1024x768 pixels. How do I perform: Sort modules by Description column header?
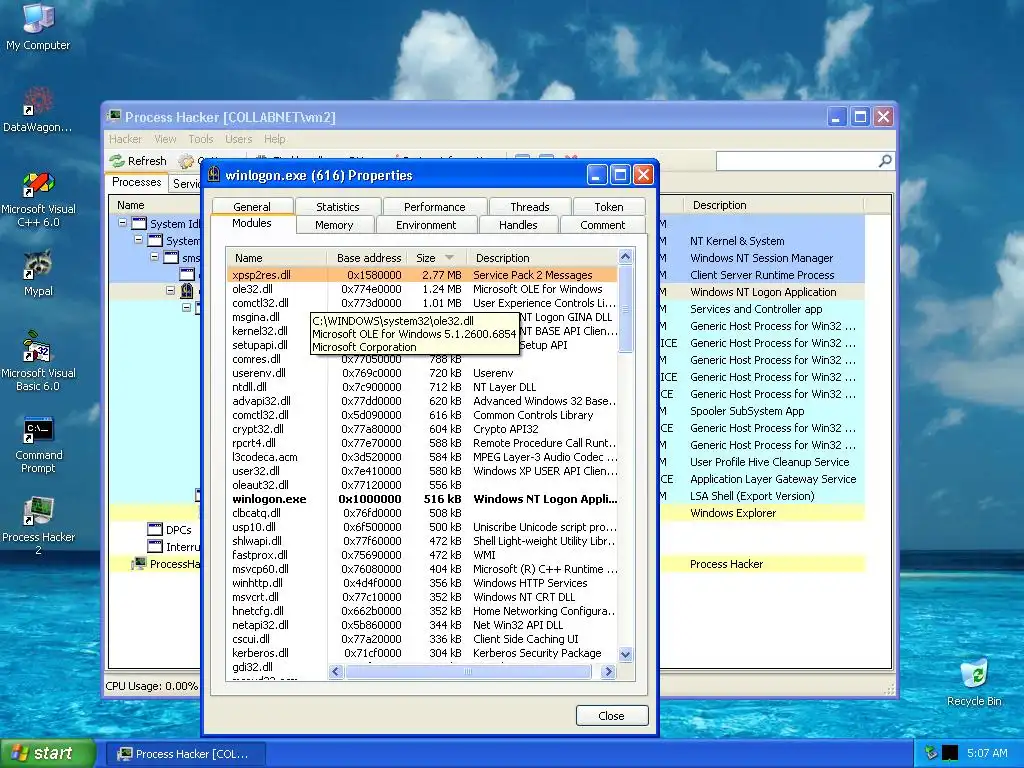click(541, 257)
